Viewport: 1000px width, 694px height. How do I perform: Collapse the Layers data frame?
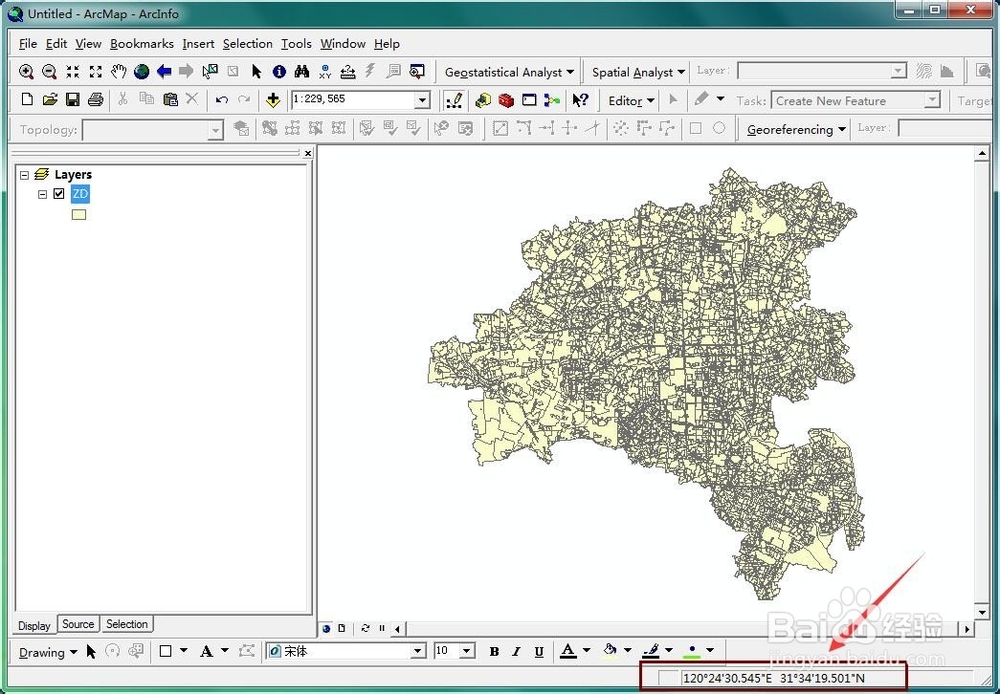point(24,174)
